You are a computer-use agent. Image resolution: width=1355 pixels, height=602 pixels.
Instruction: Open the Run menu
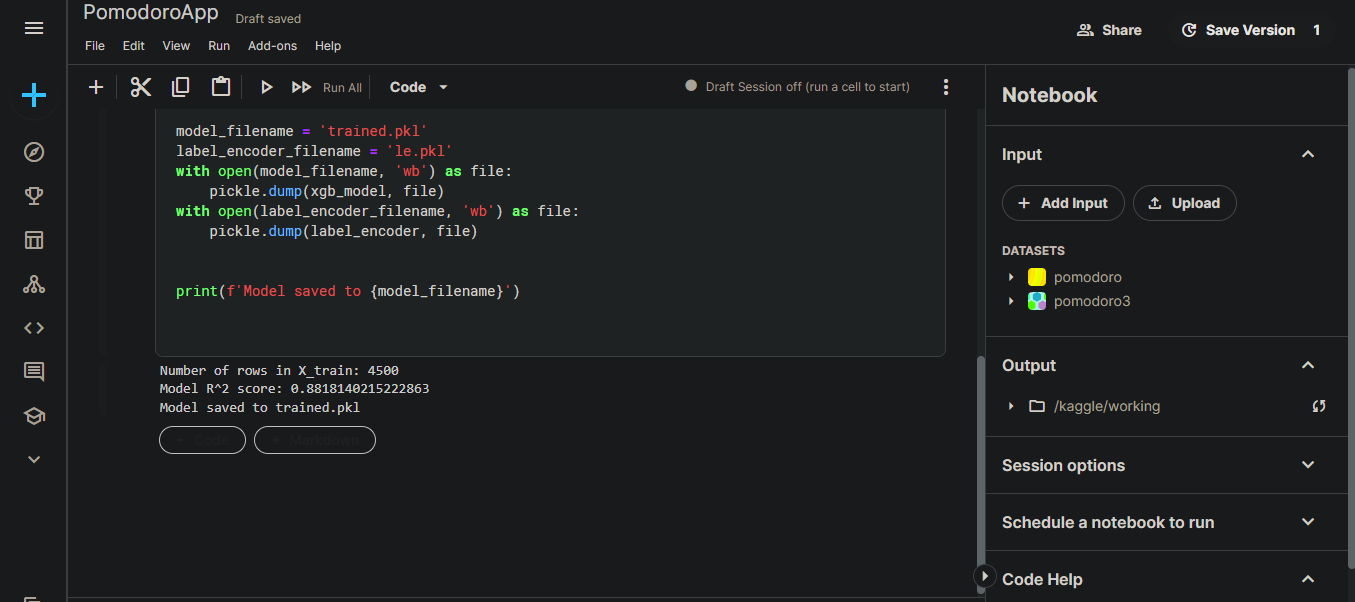pyautogui.click(x=219, y=46)
